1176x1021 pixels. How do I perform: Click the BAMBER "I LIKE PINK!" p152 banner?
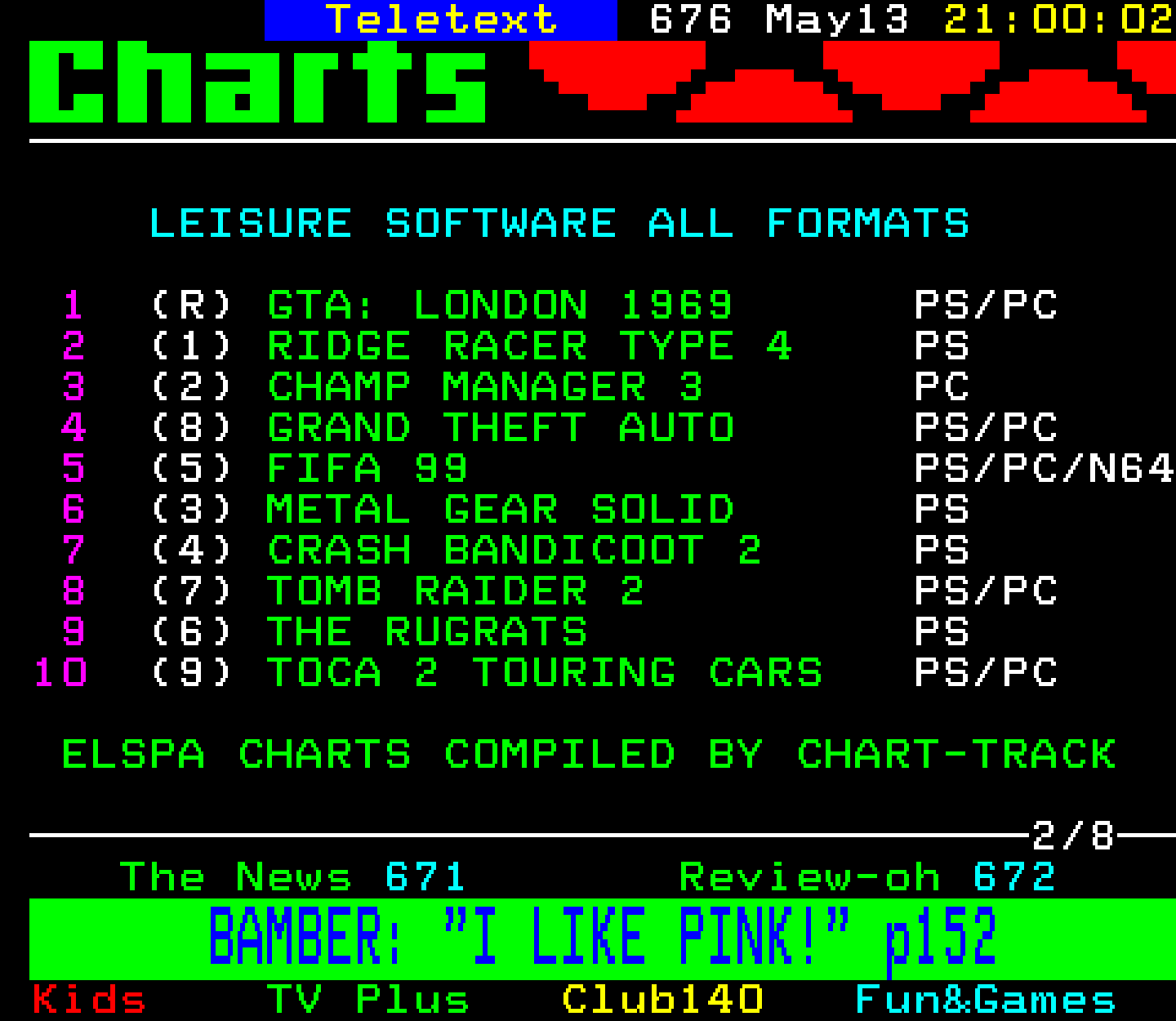click(x=602, y=939)
